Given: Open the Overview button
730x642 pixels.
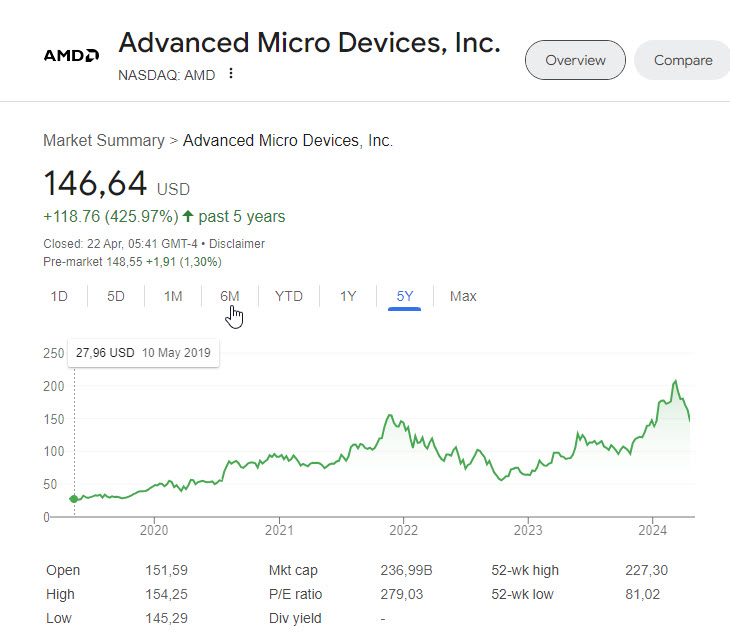Looking at the screenshot, I should (575, 60).
